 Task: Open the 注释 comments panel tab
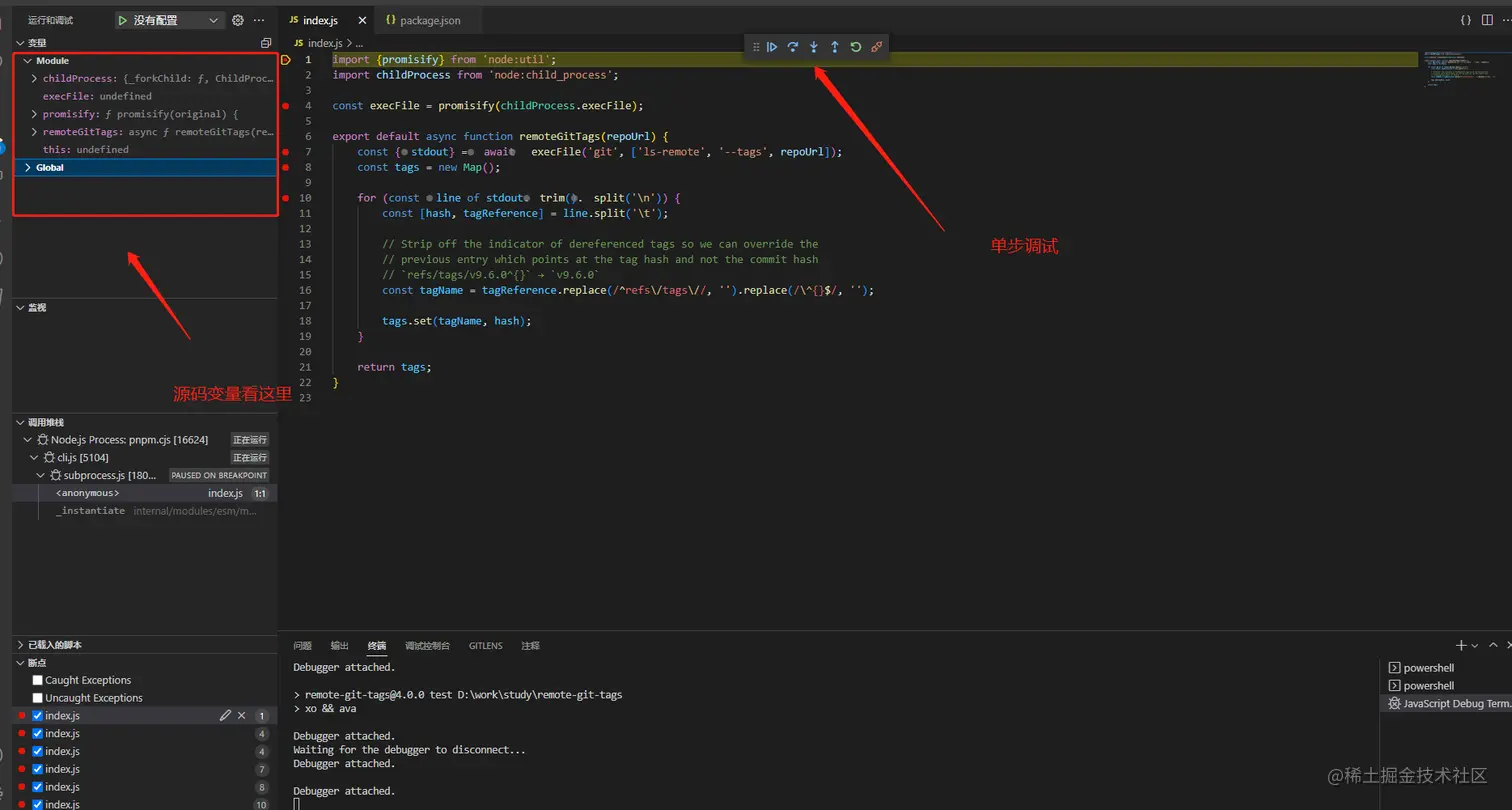[x=530, y=646]
